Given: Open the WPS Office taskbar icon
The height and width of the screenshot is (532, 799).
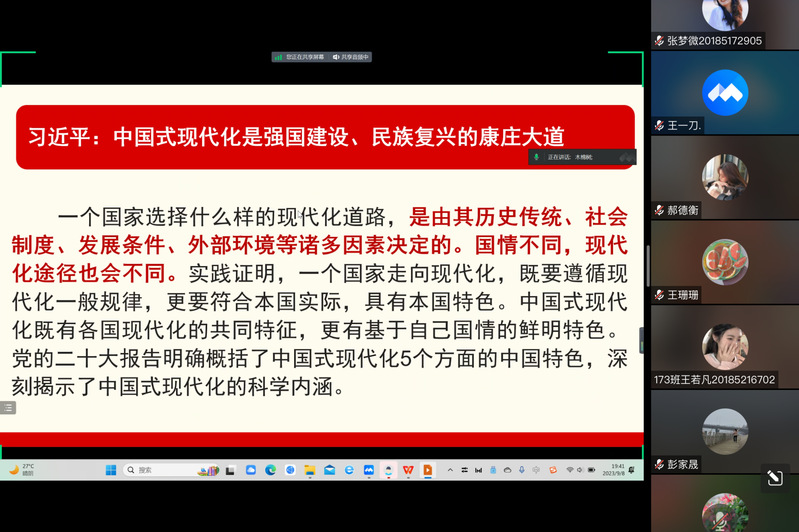Looking at the screenshot, I should (407, 470).
